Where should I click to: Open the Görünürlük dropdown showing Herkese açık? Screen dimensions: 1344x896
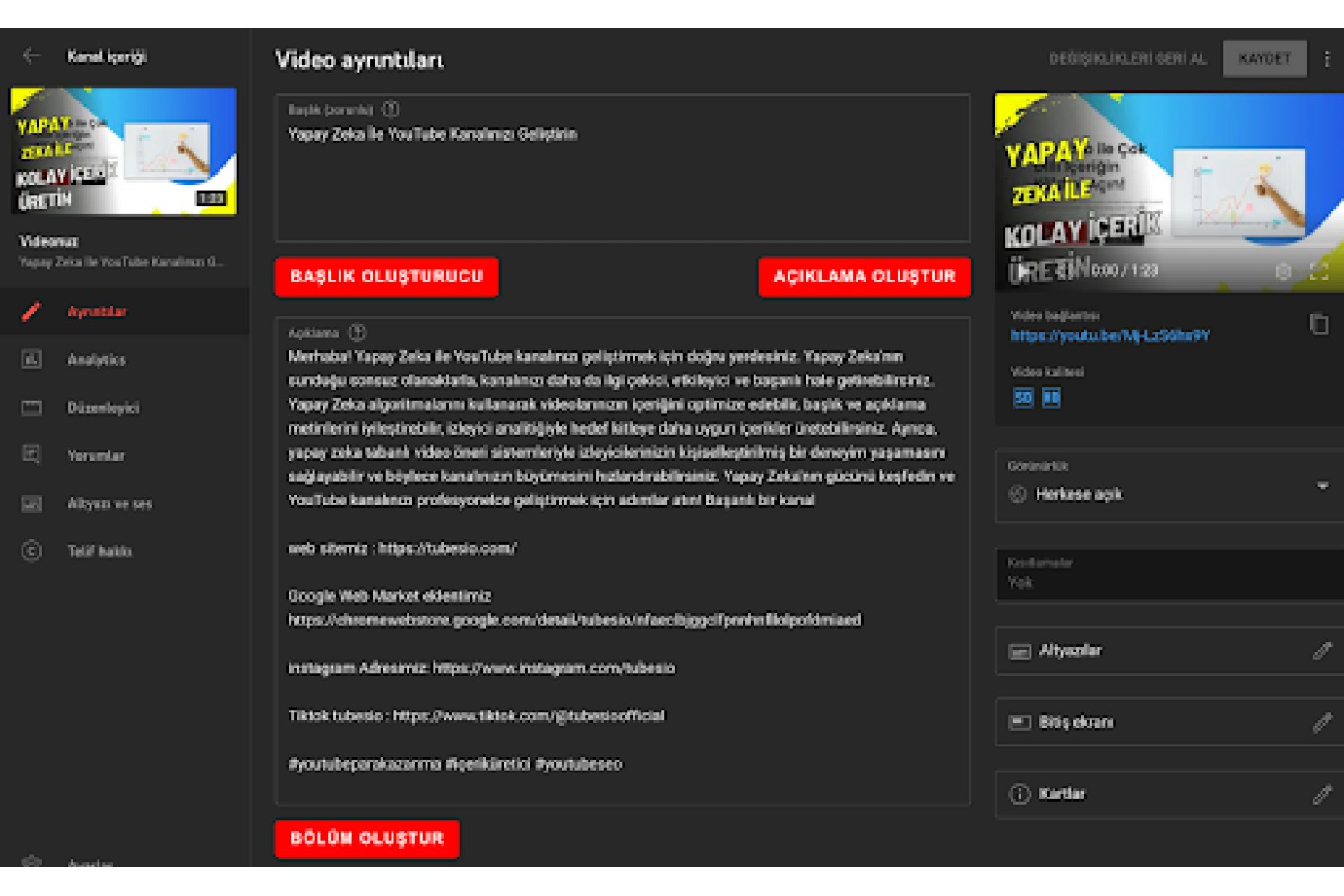pos(1169,487)
